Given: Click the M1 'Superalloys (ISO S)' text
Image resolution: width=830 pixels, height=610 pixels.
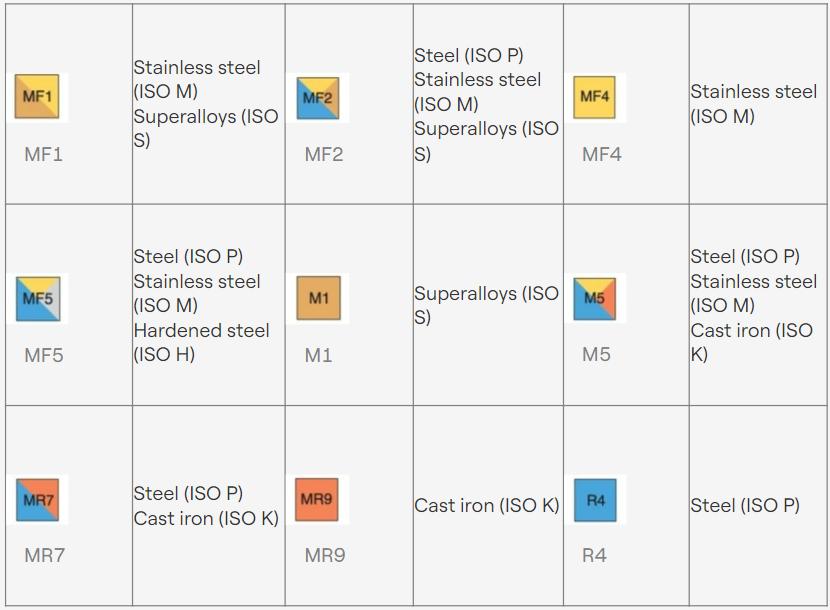Looking at the screenshot, I should pos(486,305).
